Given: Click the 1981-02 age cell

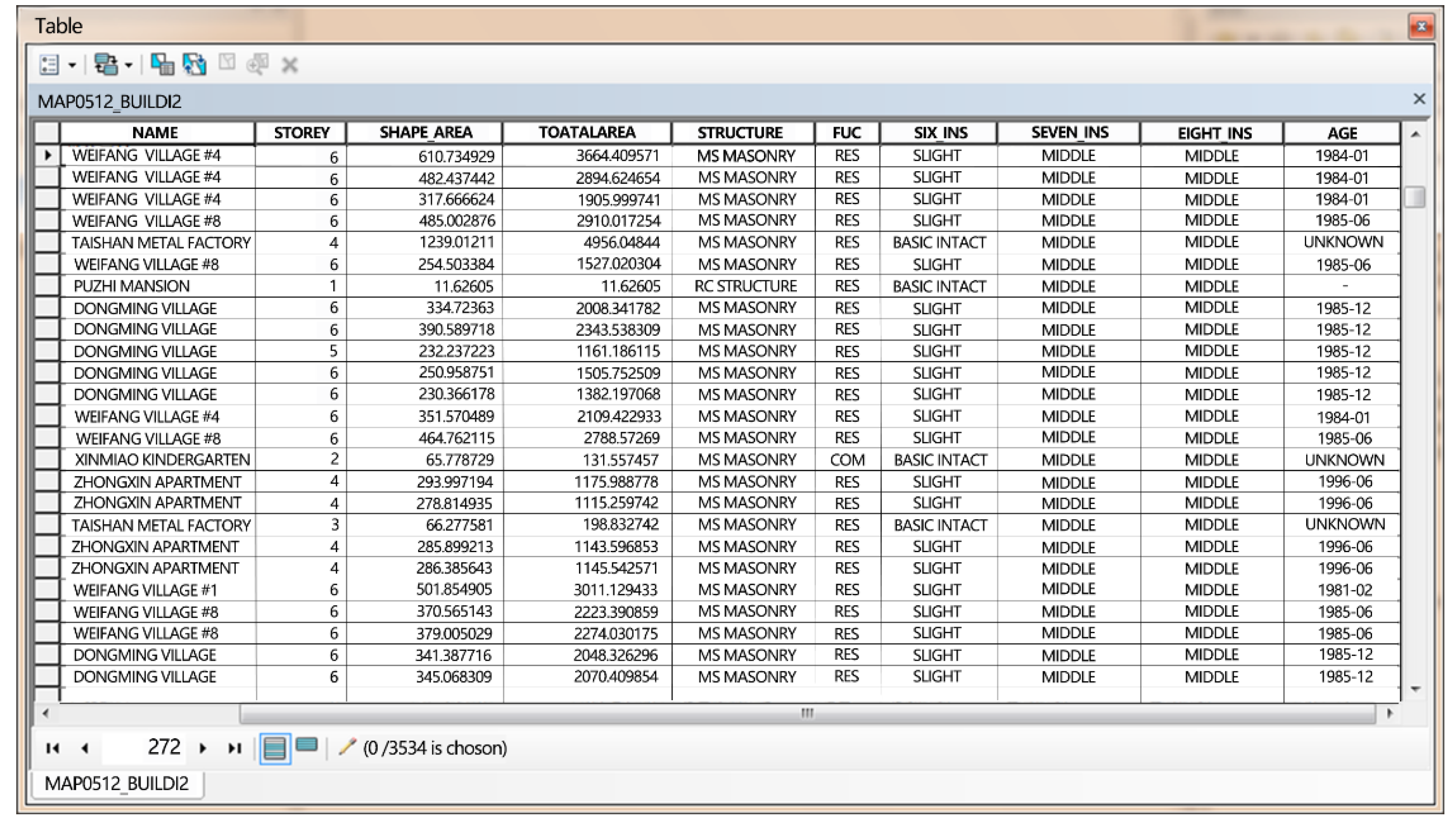Looking at the screenshot, I should click(x=1342, y=590).
